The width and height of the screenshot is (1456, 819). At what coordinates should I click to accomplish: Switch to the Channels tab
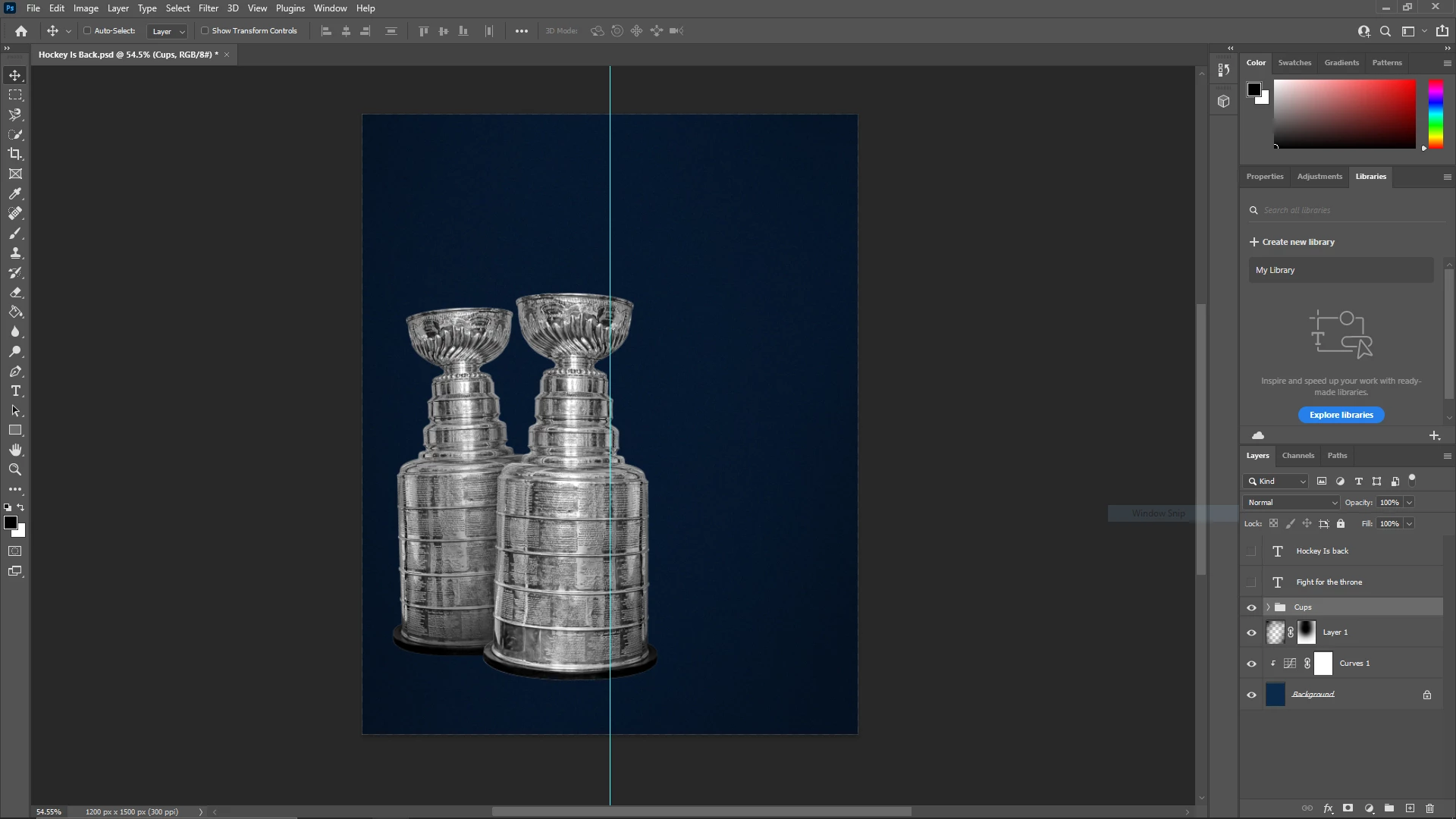pos(1298,456)
